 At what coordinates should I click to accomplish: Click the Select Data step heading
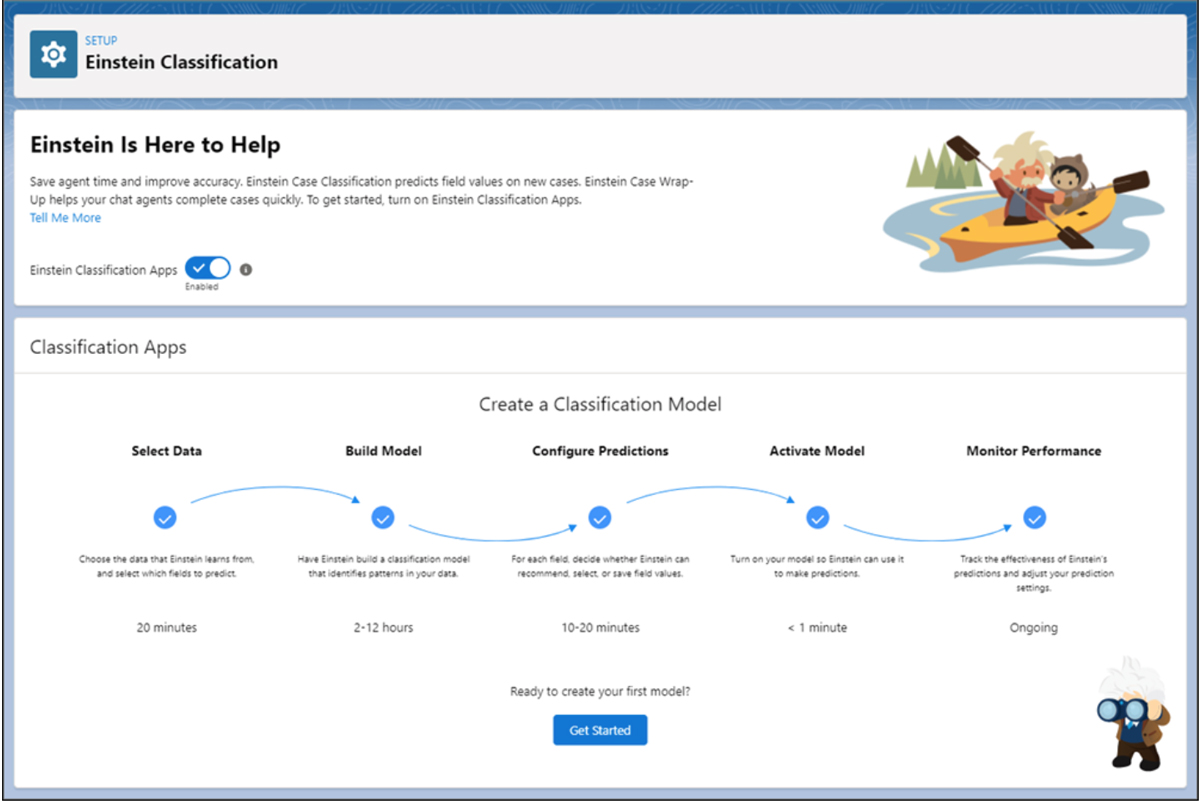(166, 451)
